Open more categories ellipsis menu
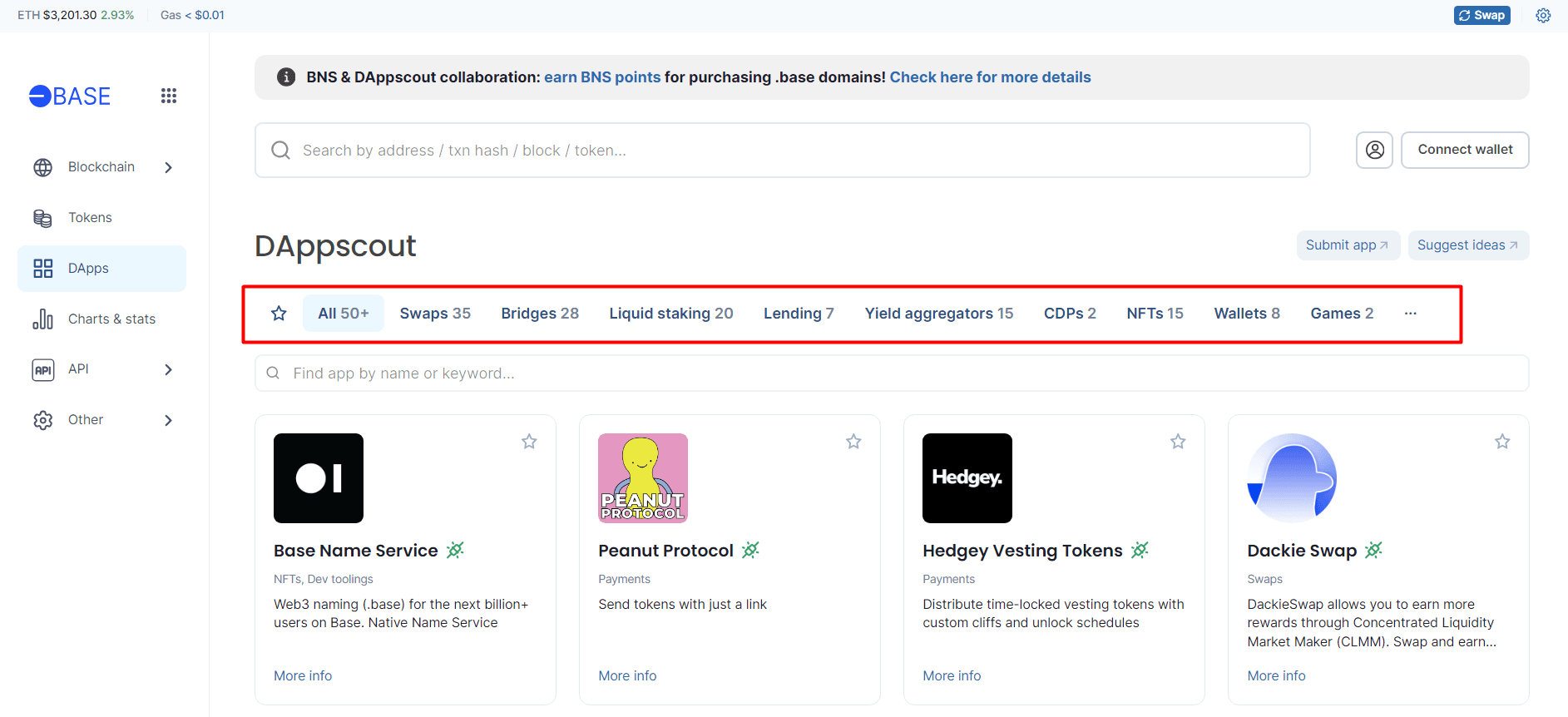 click(1411, 314)
